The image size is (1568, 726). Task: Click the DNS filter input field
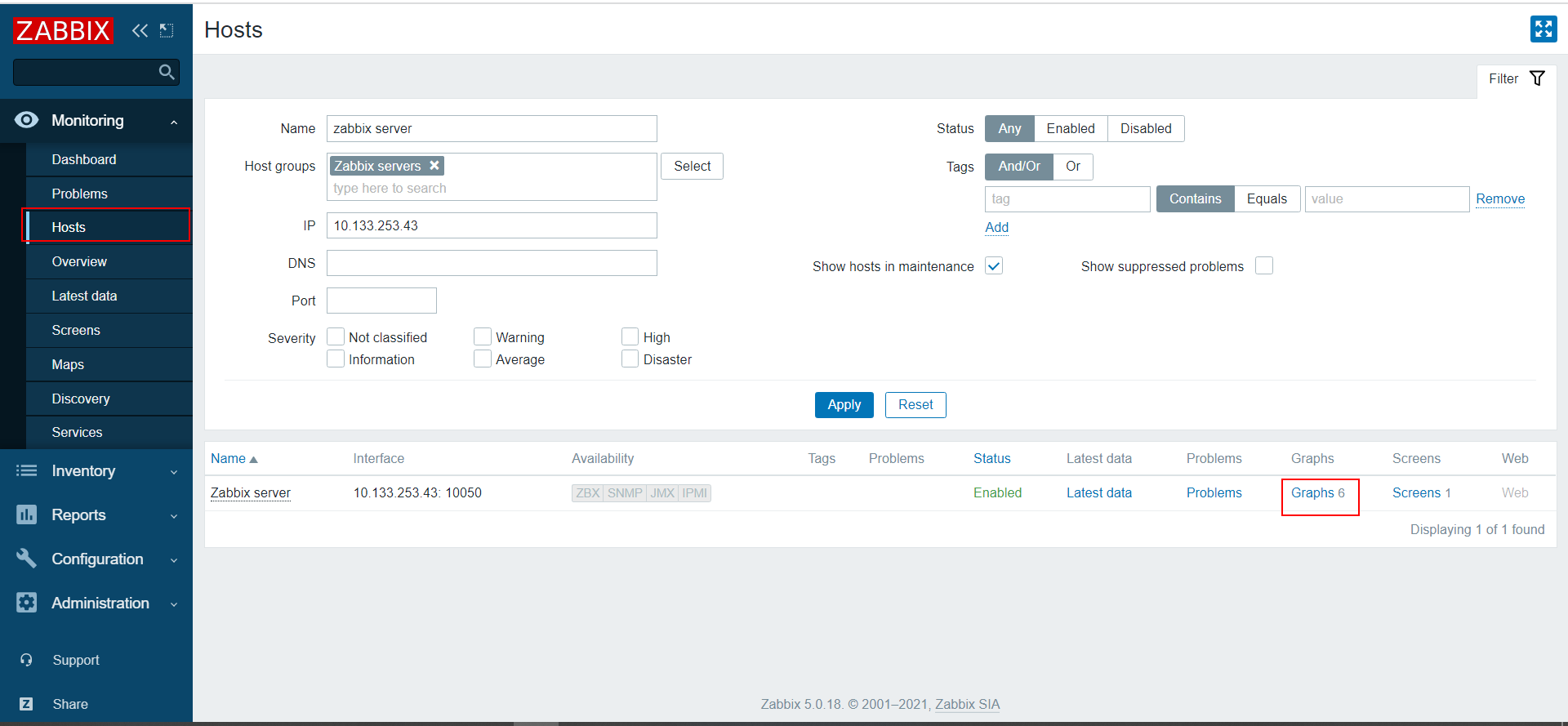point(492,263)
